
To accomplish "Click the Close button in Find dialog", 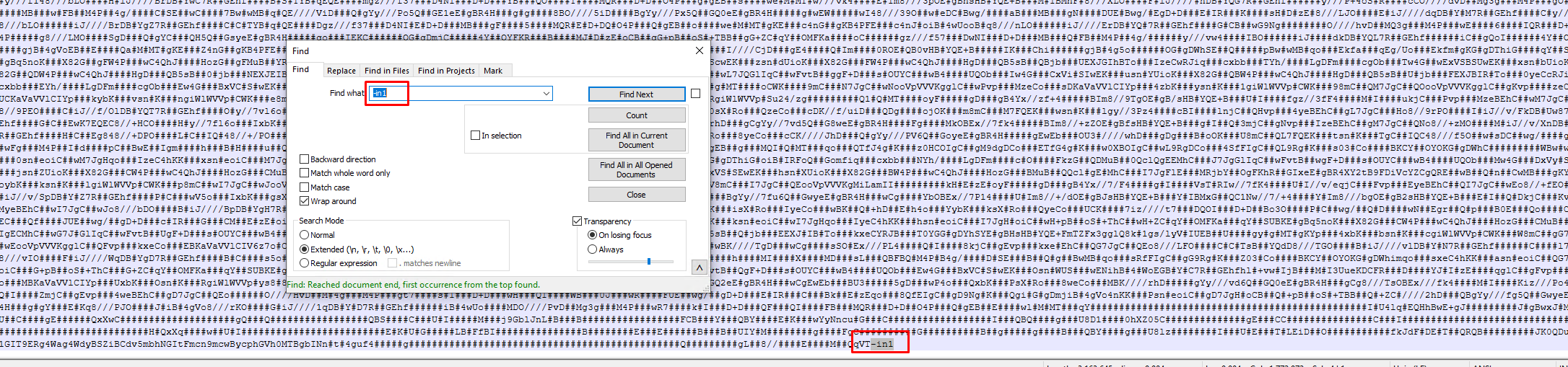I will tap(636, 195).
